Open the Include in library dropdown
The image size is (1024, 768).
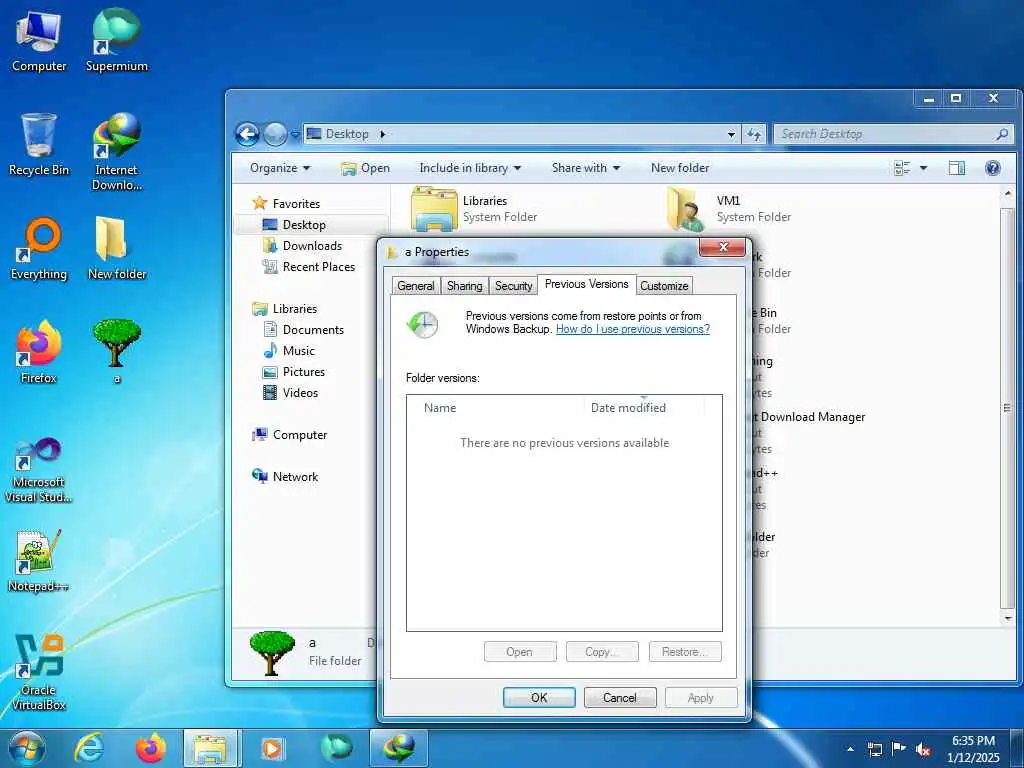pos(470,168)
